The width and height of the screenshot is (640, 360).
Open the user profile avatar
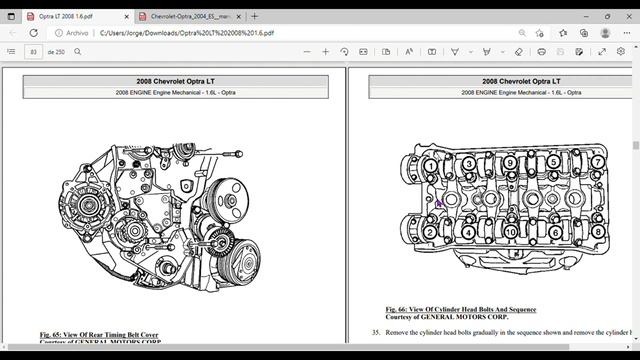(605, 33)
